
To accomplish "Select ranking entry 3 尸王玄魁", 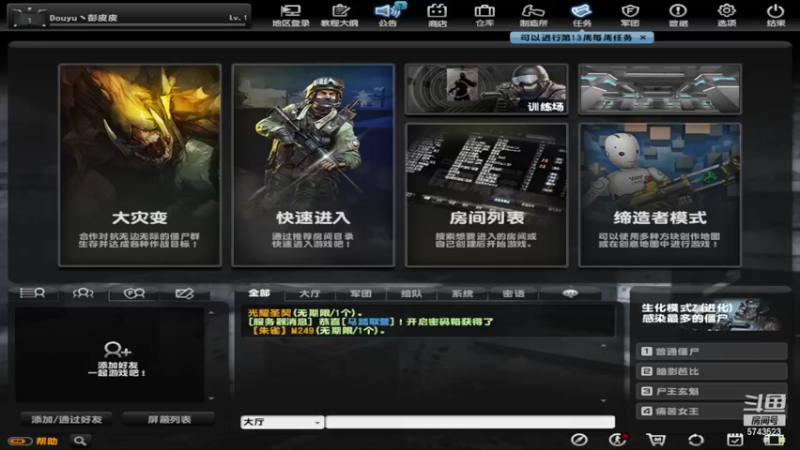I will 711,391.
